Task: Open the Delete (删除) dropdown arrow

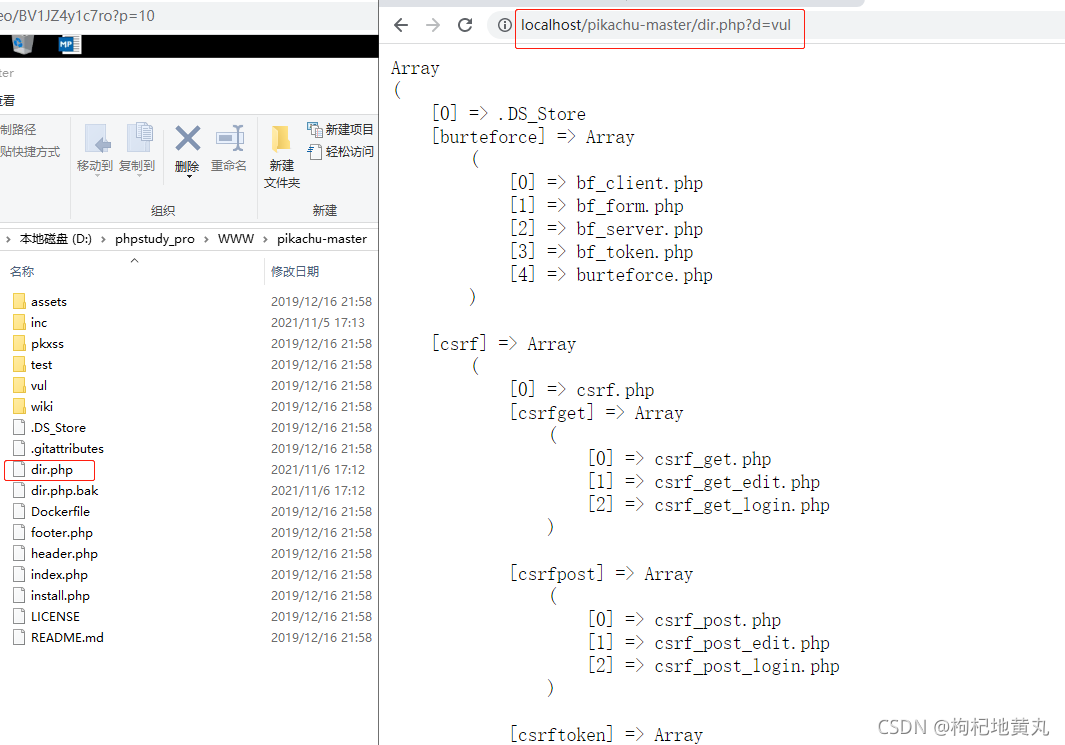Action: (x=189, y=177)
